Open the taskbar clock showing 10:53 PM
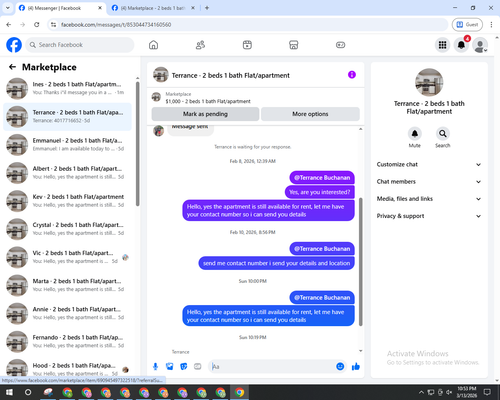 pyautogui.click(x=466, y=392)
